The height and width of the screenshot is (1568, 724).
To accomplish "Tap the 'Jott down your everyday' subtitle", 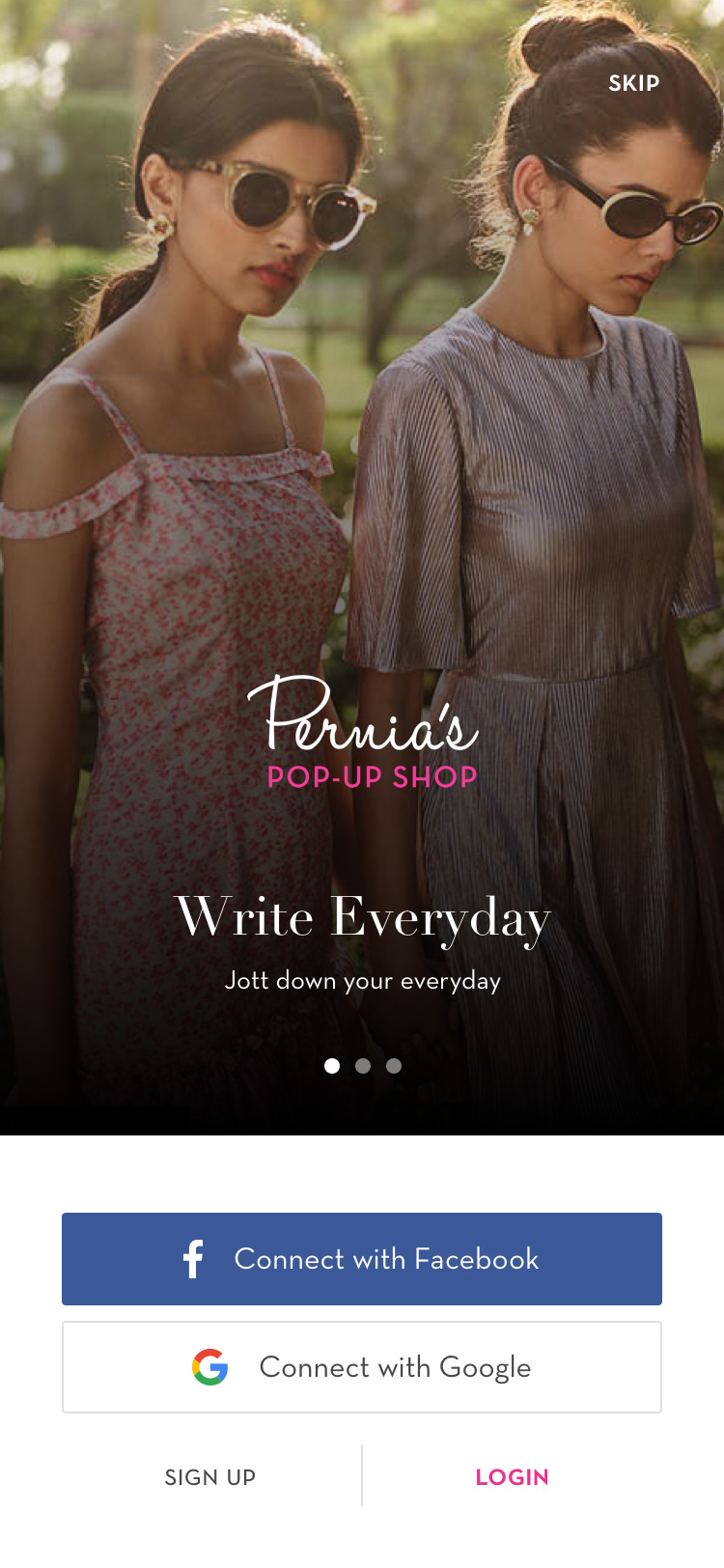I will coord(363,981).
